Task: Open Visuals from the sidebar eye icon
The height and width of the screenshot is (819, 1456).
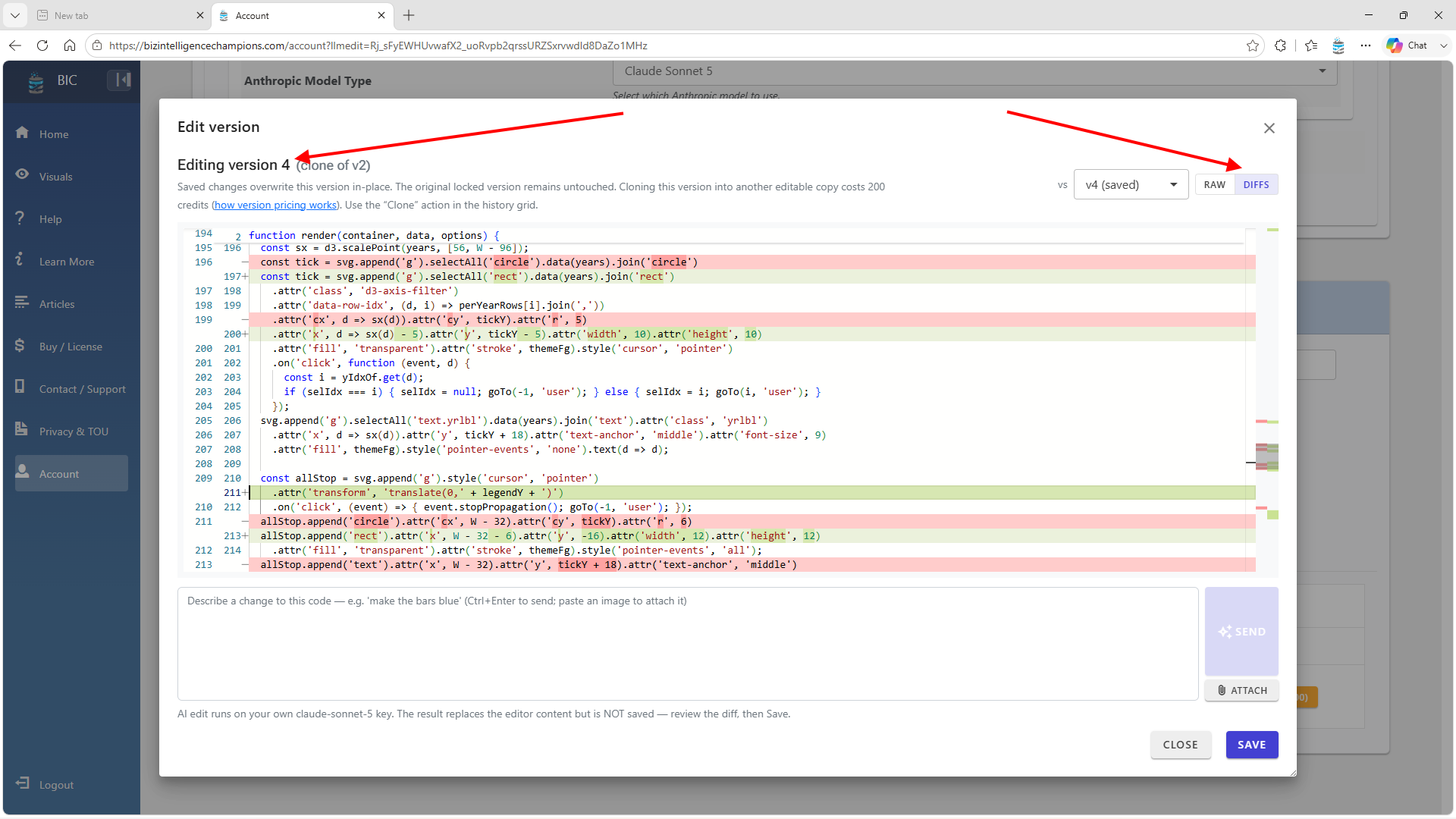Action: 23,175
